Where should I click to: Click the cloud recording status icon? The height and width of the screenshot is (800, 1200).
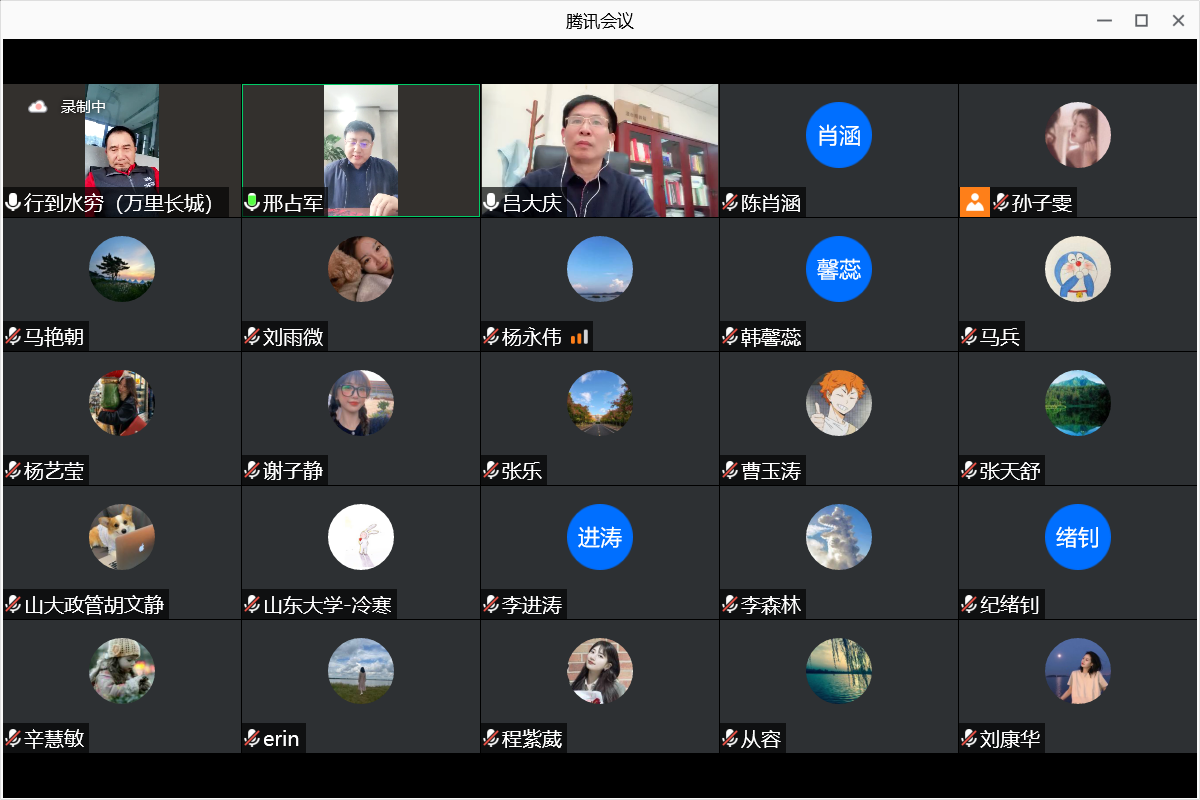[x=38, y=106]
